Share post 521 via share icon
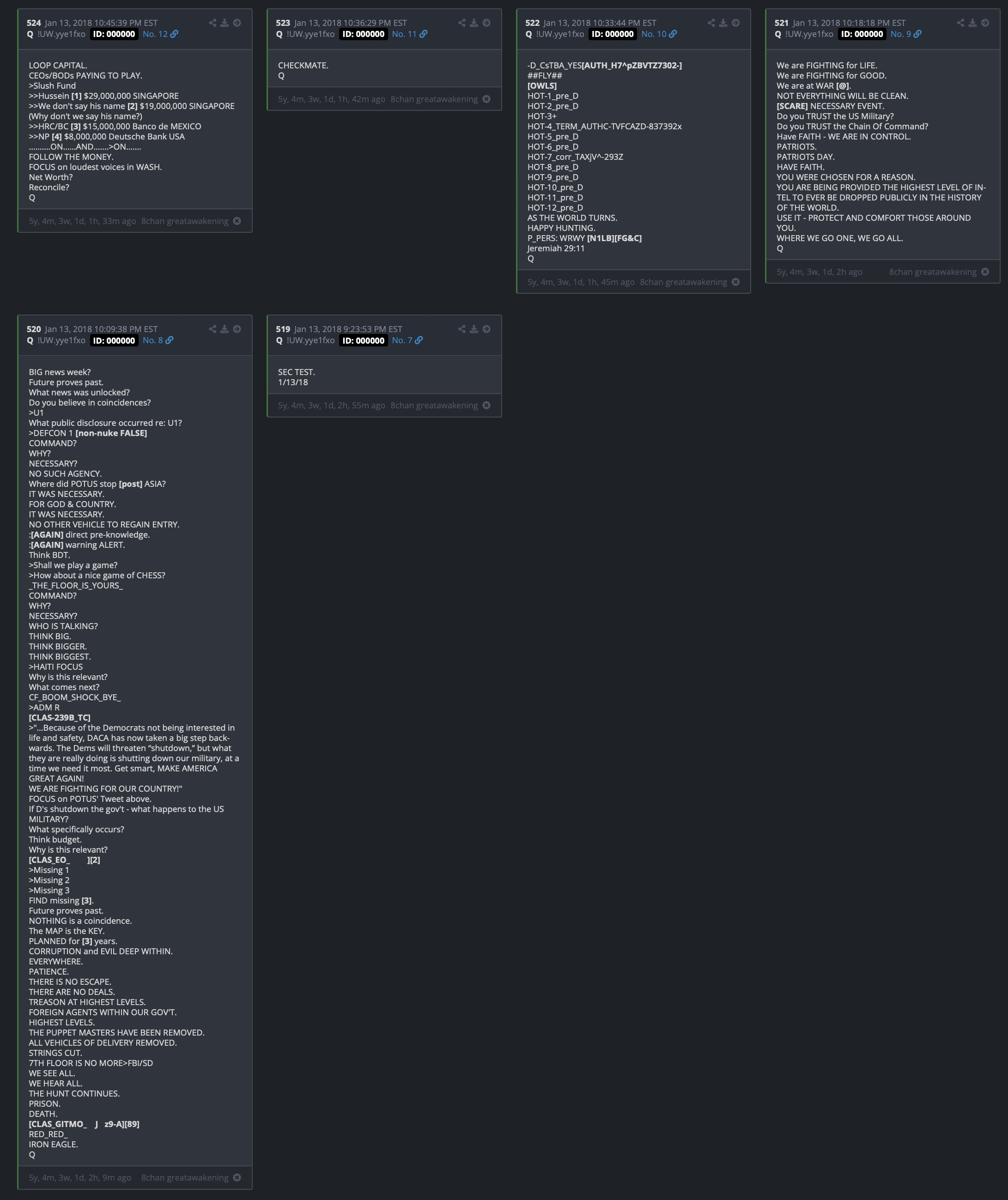Screen dimensions: 1008x1200 coord(960,23)
